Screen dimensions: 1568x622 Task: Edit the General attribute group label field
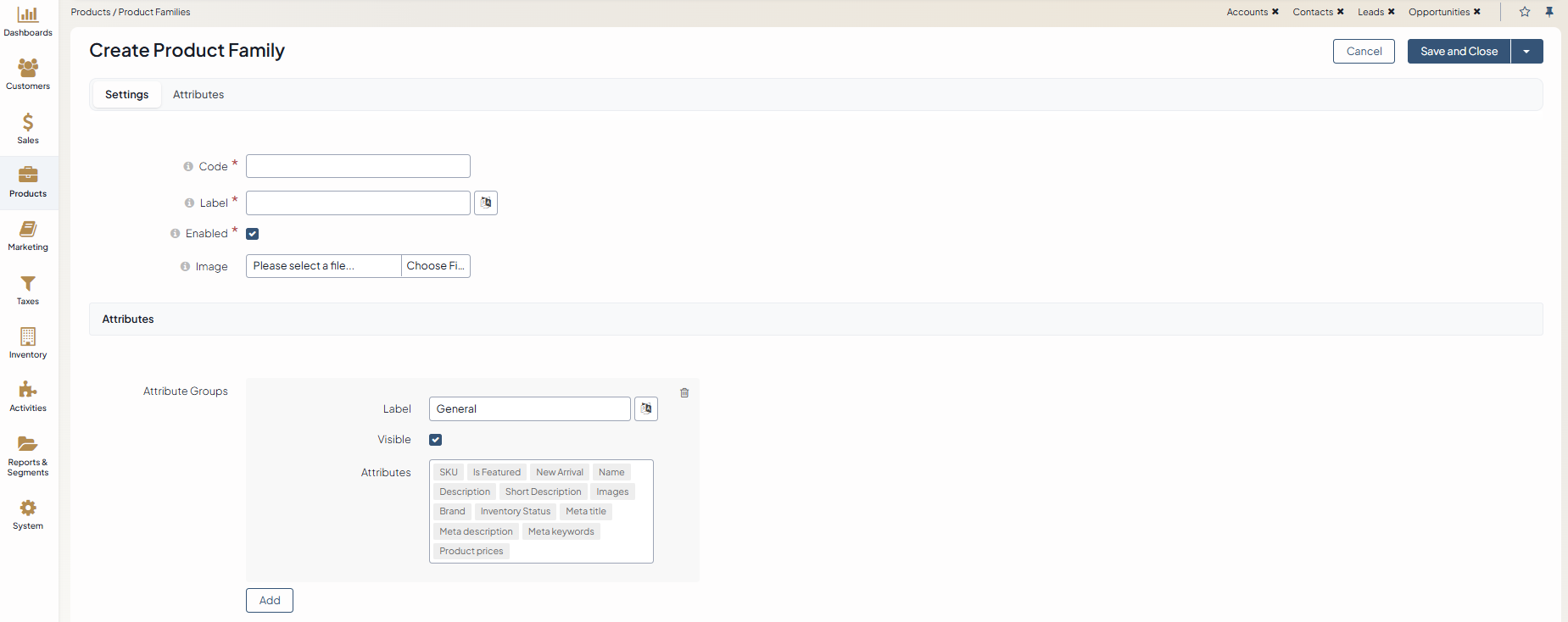click(530, 409)
